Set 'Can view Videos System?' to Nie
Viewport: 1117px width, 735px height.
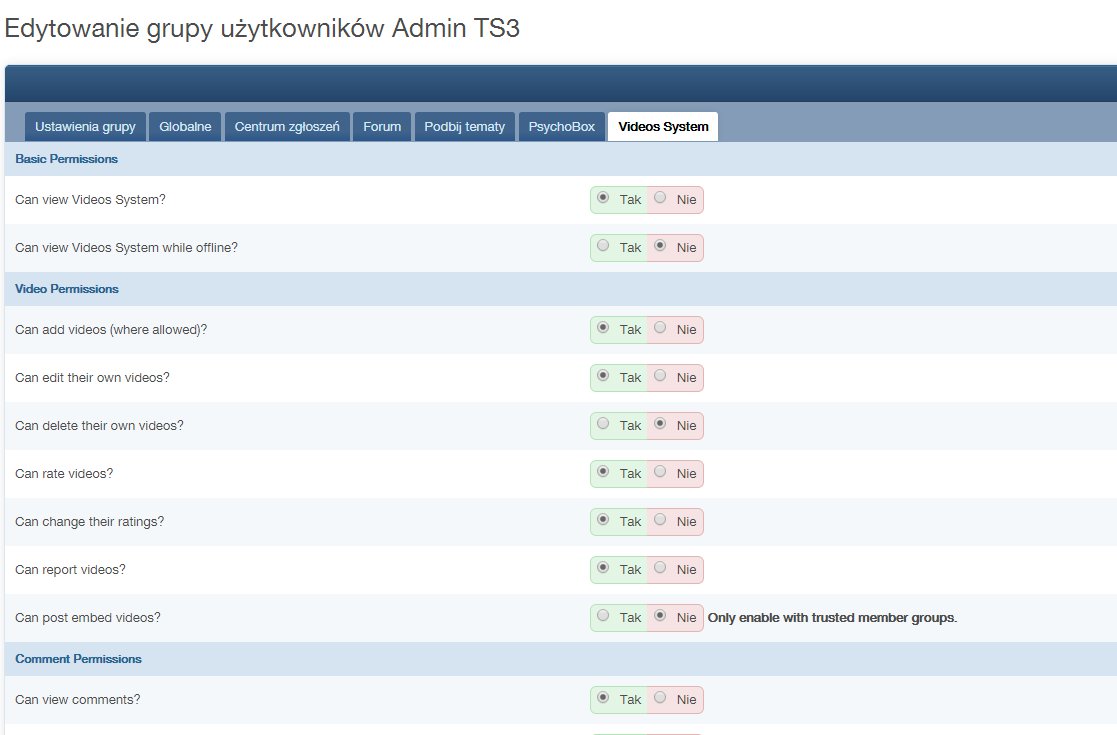click(660, 198)
